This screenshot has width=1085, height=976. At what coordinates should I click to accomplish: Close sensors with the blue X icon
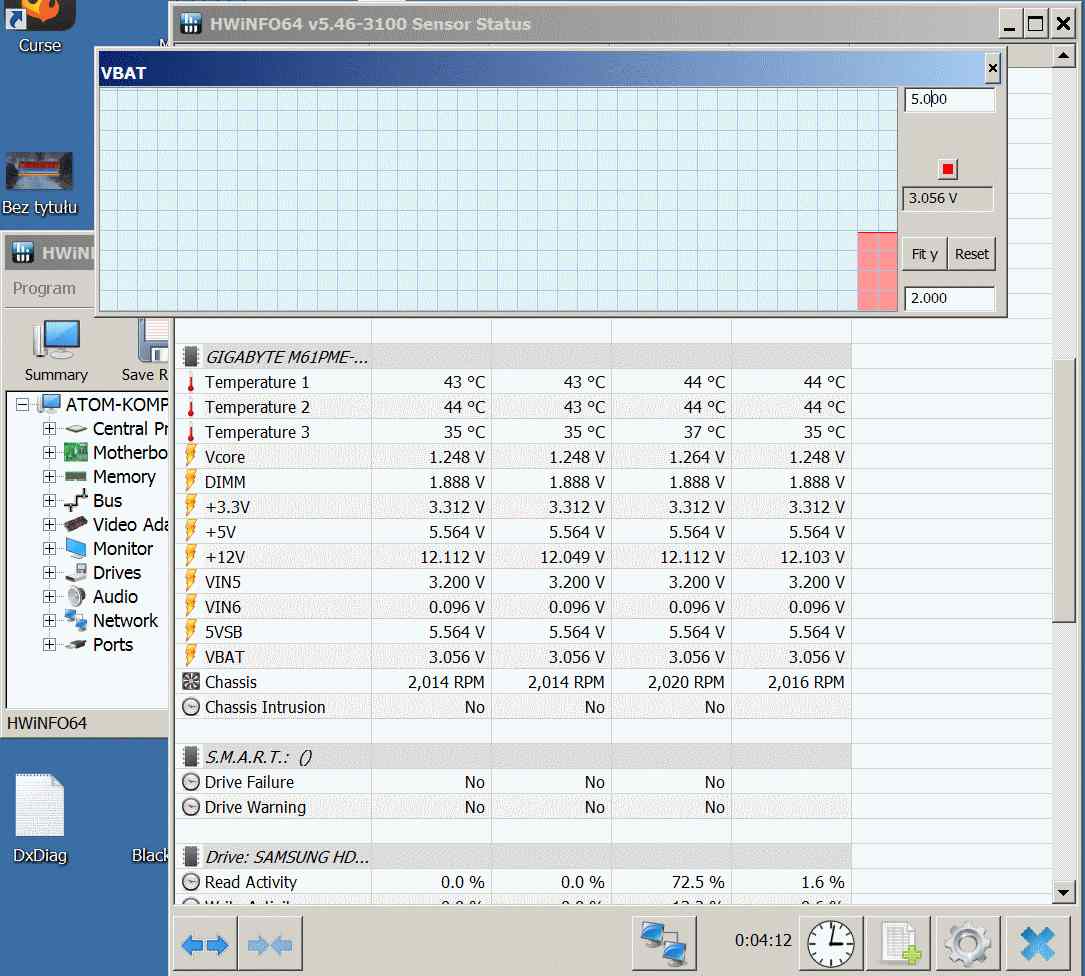click(1037, 944)
